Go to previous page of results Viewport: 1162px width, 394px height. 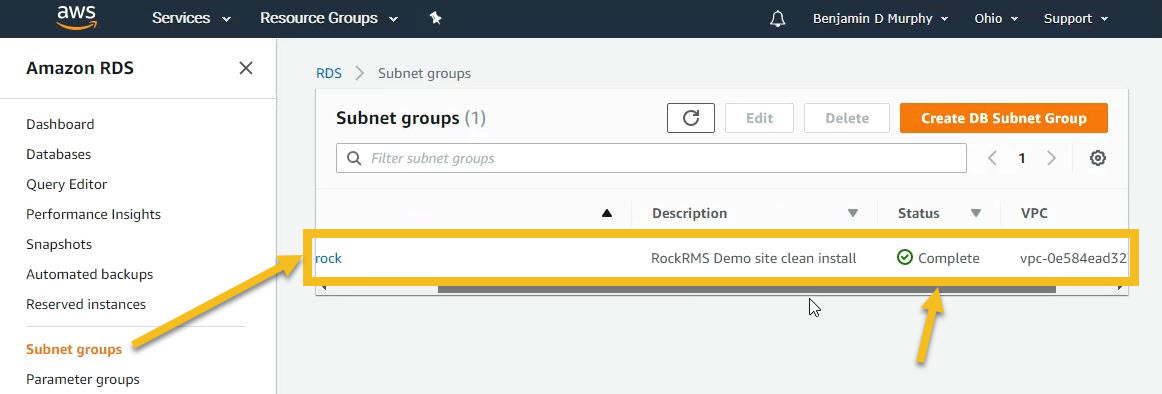tap(993, 158)
